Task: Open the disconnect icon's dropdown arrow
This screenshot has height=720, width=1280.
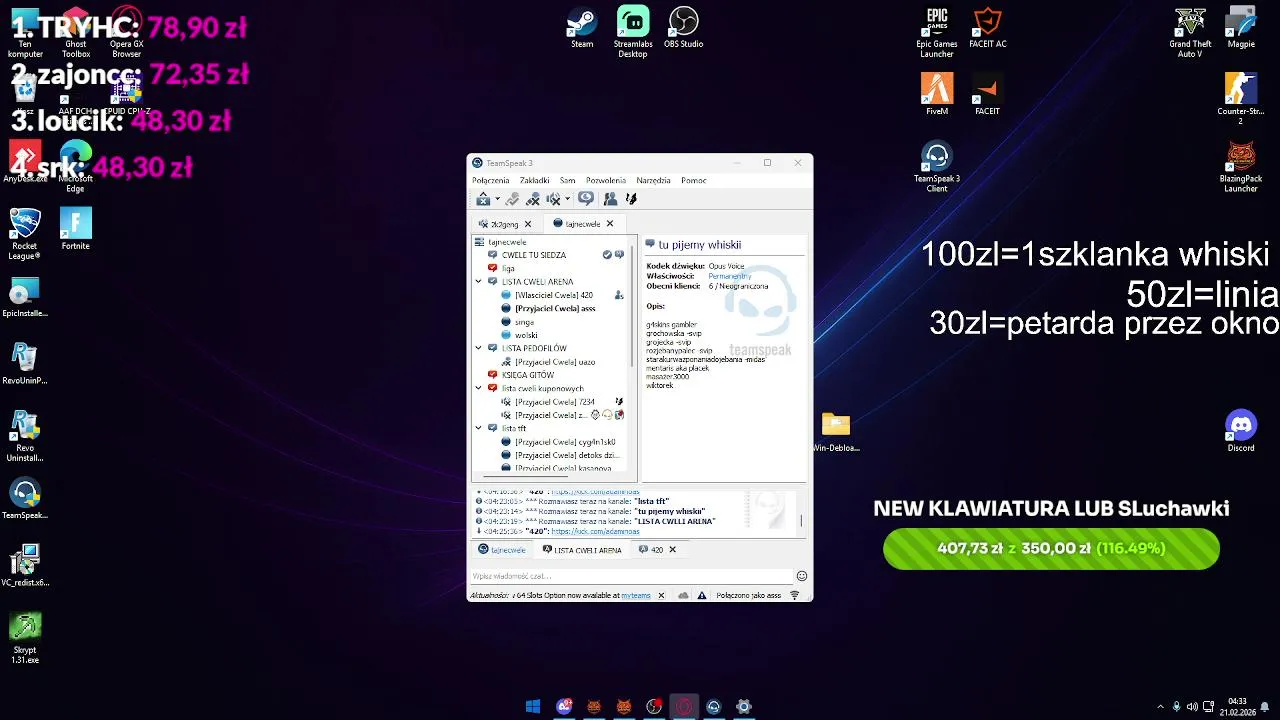Action: pos(497,199)
